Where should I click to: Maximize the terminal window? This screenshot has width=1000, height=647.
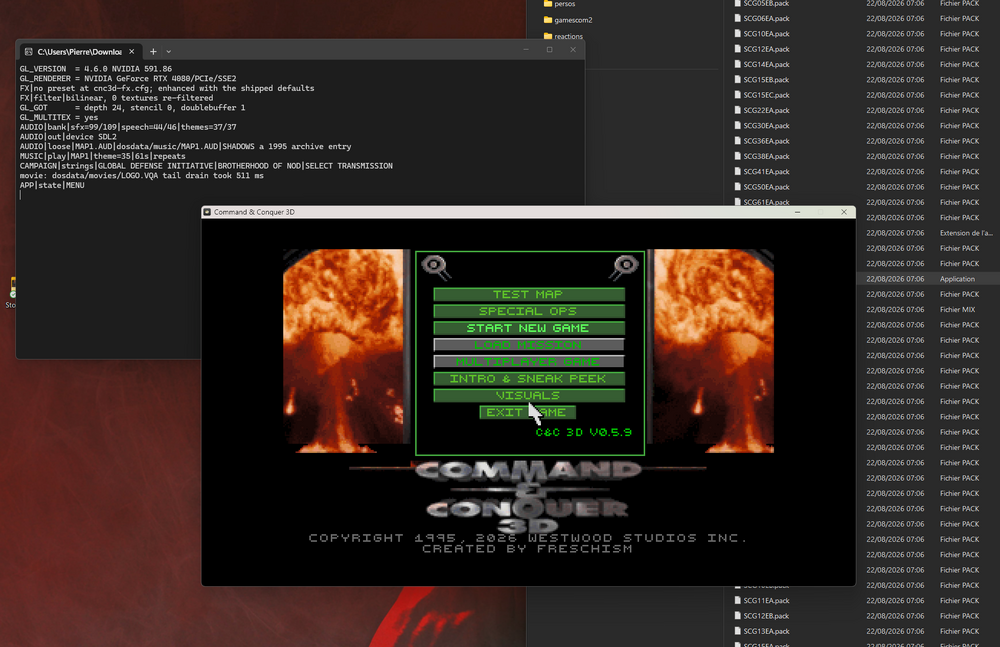[549, 50]
